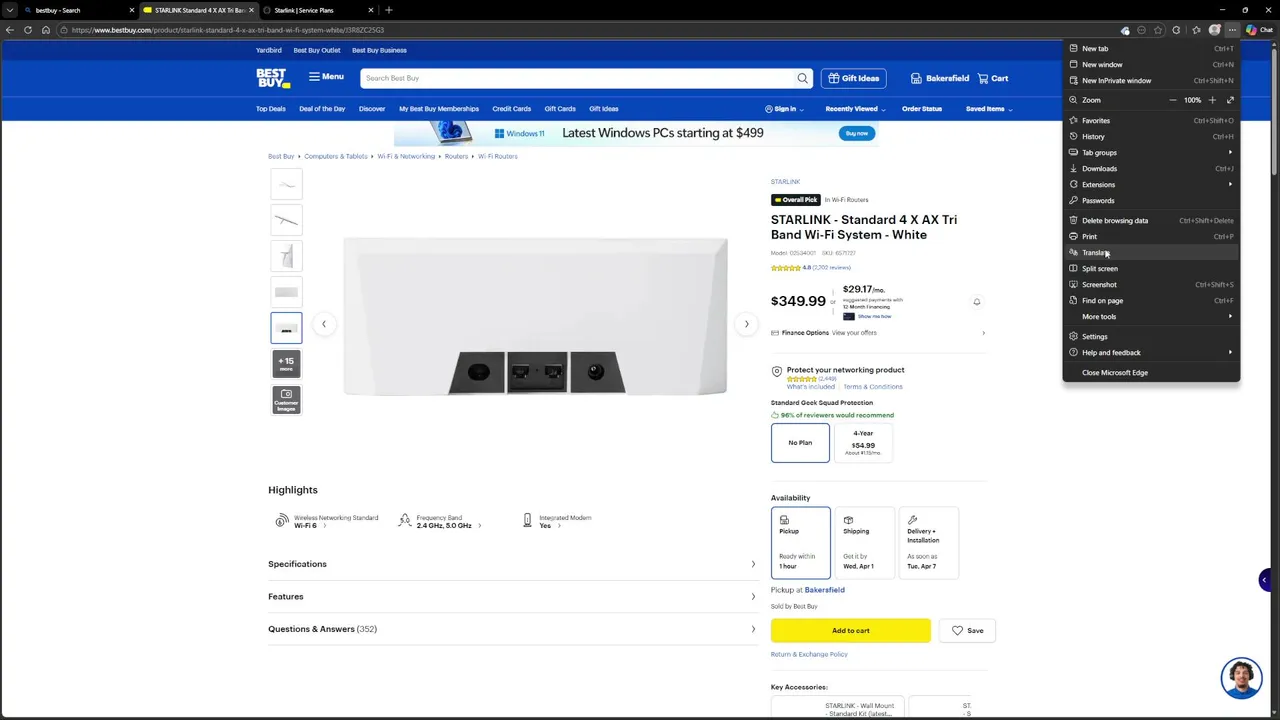Viewport: 1280px width, 720px height.
Task: Choose New InPrivate window from menu
Action: [1151, 80]
